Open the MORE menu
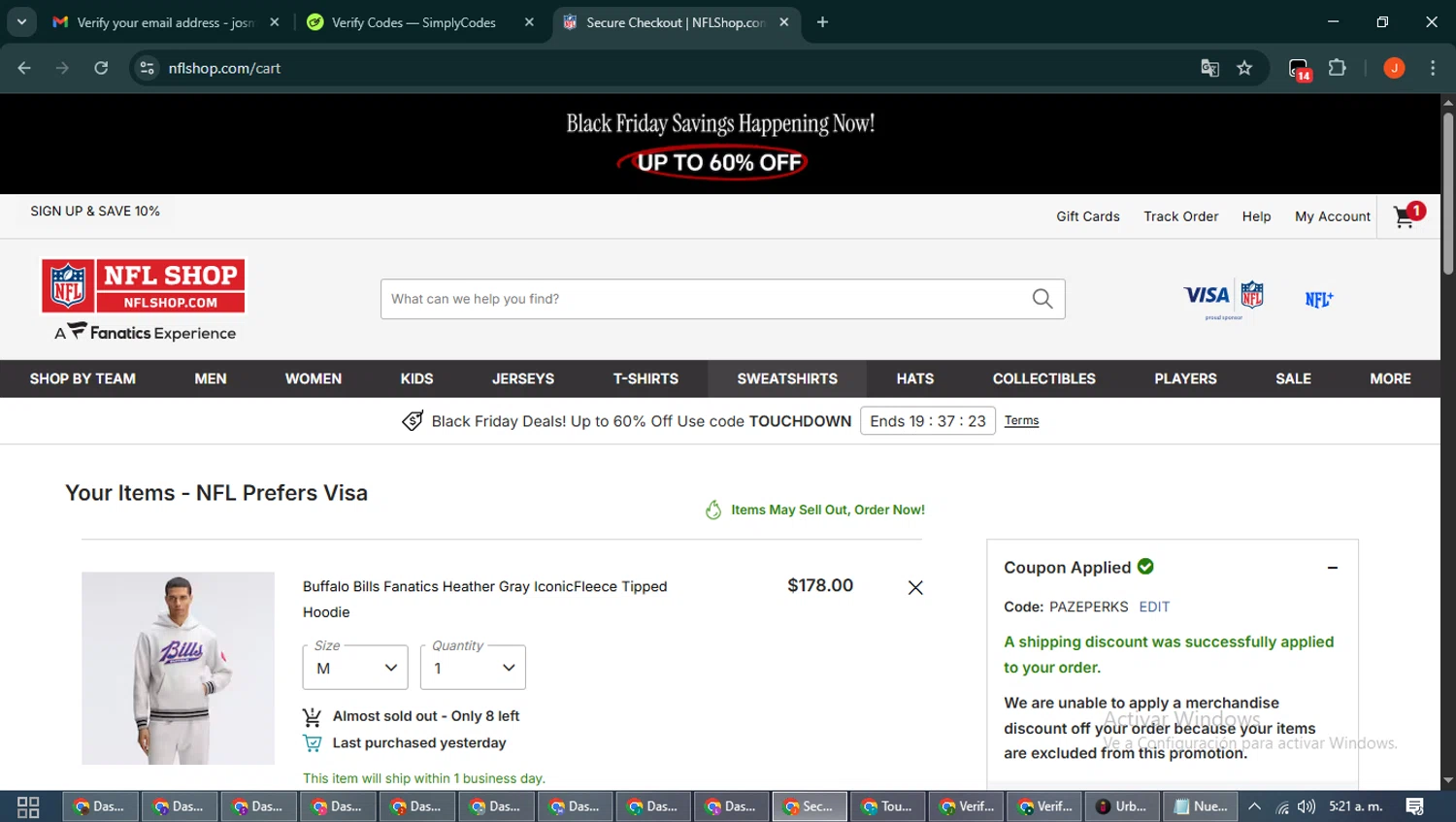The image size is (1456, 822). coord(1390,378)
